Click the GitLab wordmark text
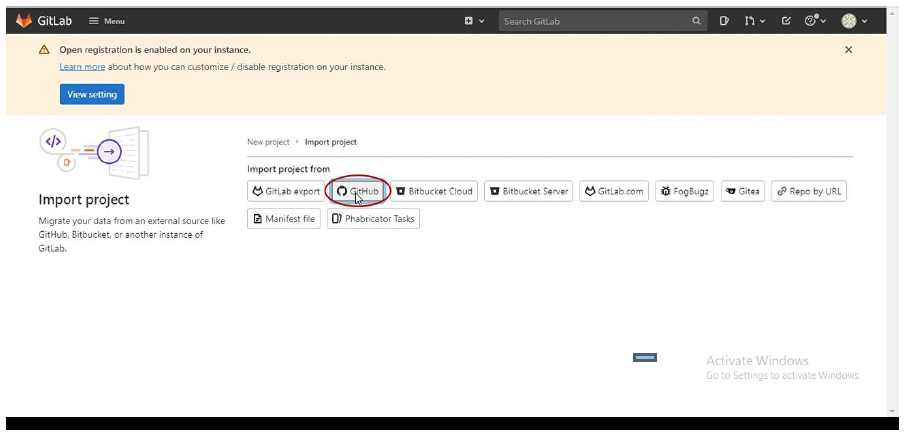905x437 pixels. [55, 21]
